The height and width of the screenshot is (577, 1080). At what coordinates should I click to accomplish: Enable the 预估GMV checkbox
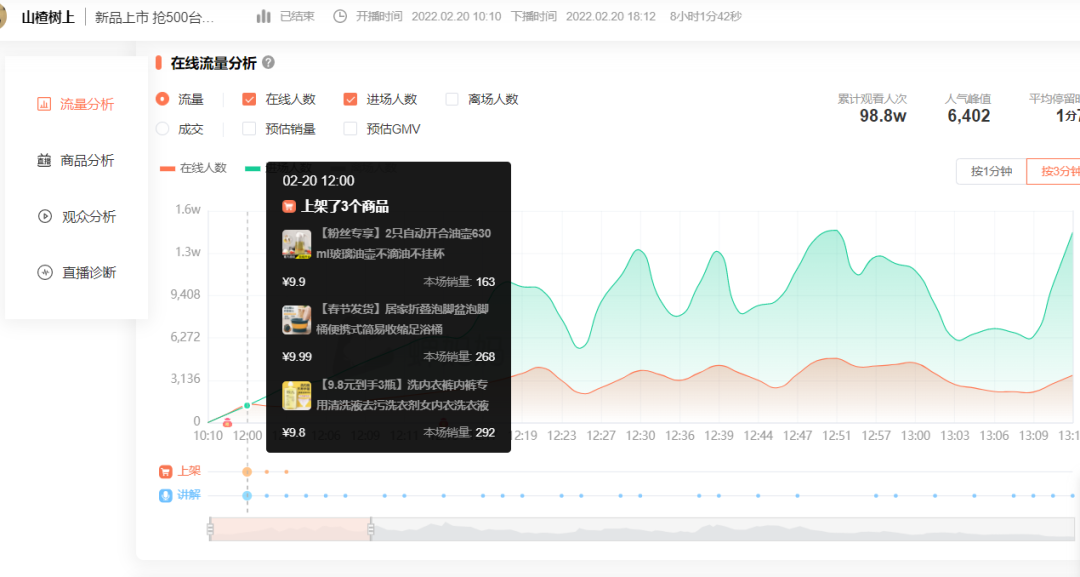tap(351, 129)
